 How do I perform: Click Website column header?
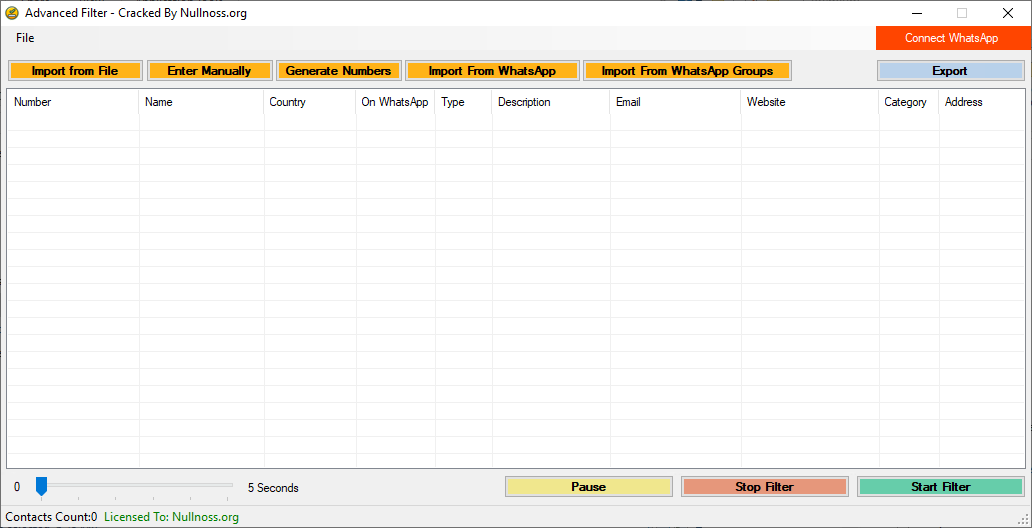click(x=810, y=102)
